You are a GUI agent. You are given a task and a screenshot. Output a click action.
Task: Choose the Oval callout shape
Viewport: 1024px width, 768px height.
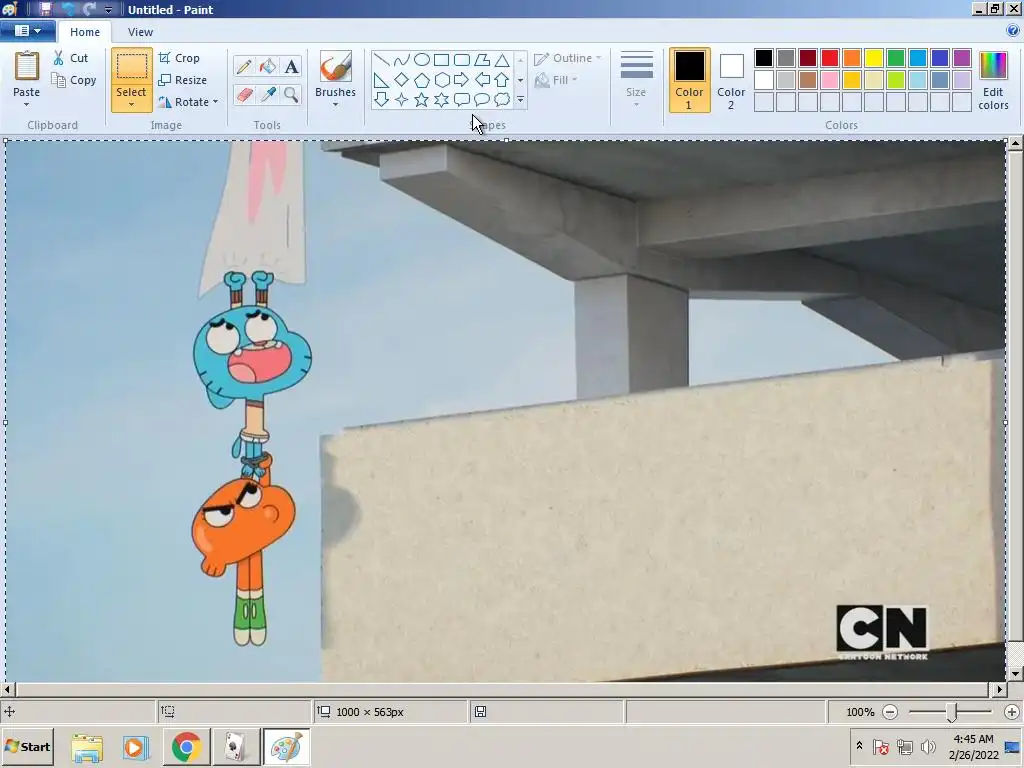click(x=482, y=99)
